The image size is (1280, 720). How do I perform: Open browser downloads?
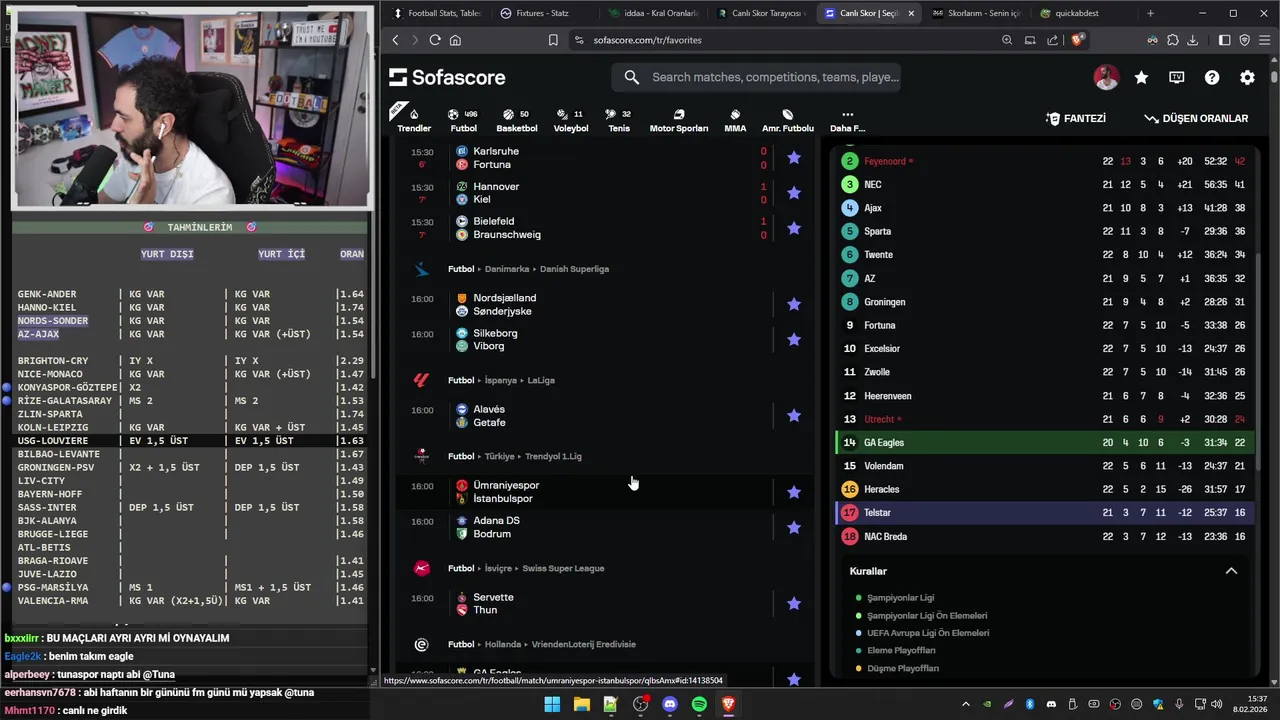[x=1192, y=40]
